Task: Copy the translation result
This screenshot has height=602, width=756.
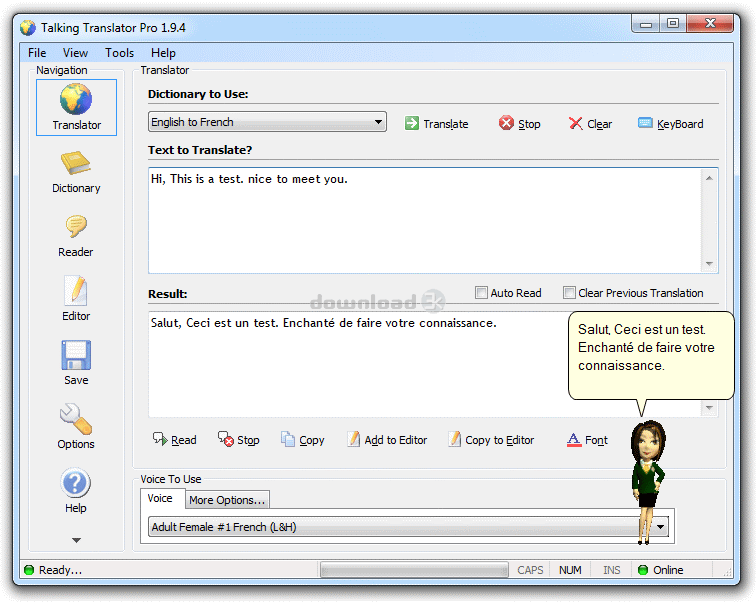Action: click(x=303, y=440)
